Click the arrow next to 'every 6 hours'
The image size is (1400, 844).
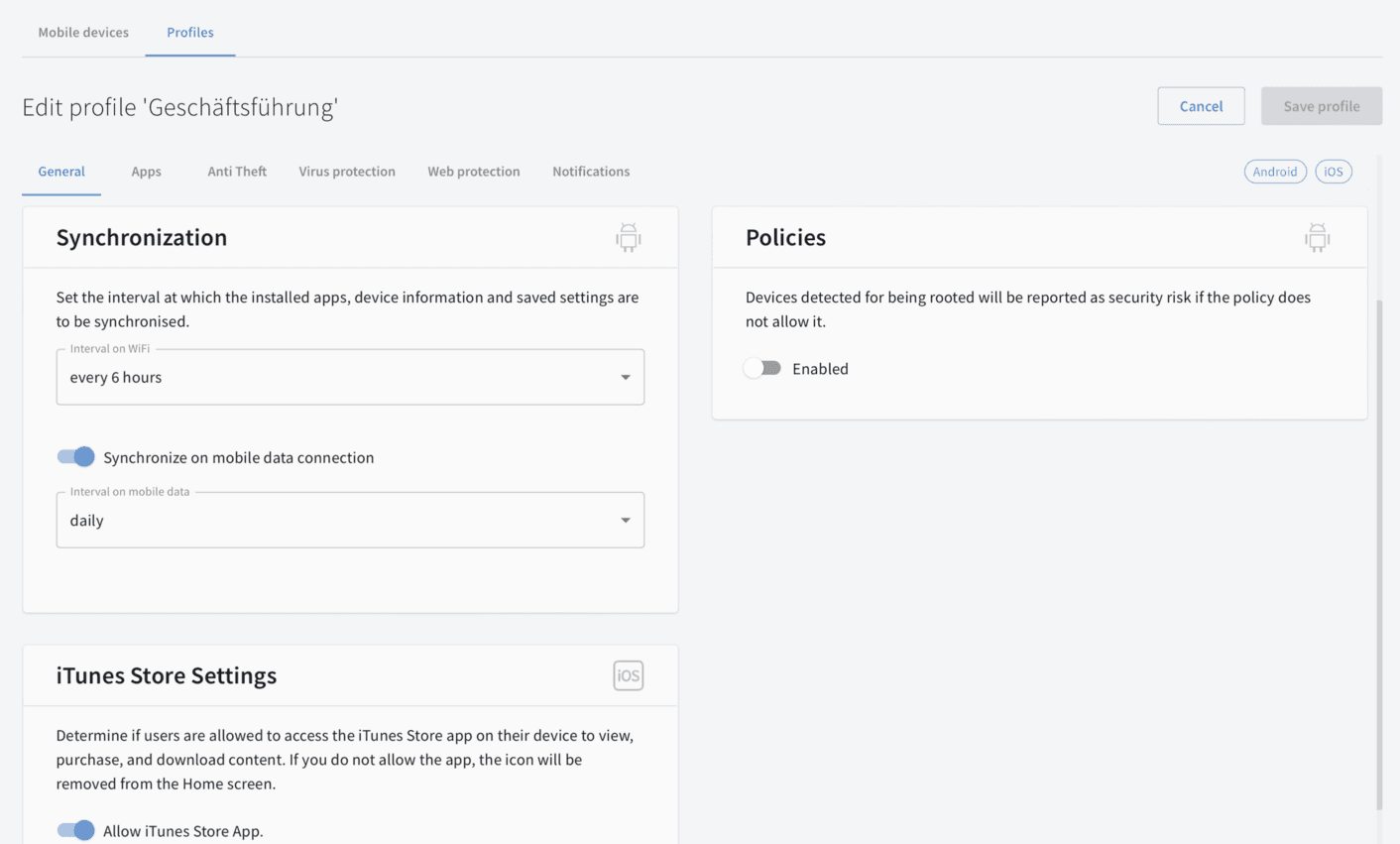pos(625,377)
